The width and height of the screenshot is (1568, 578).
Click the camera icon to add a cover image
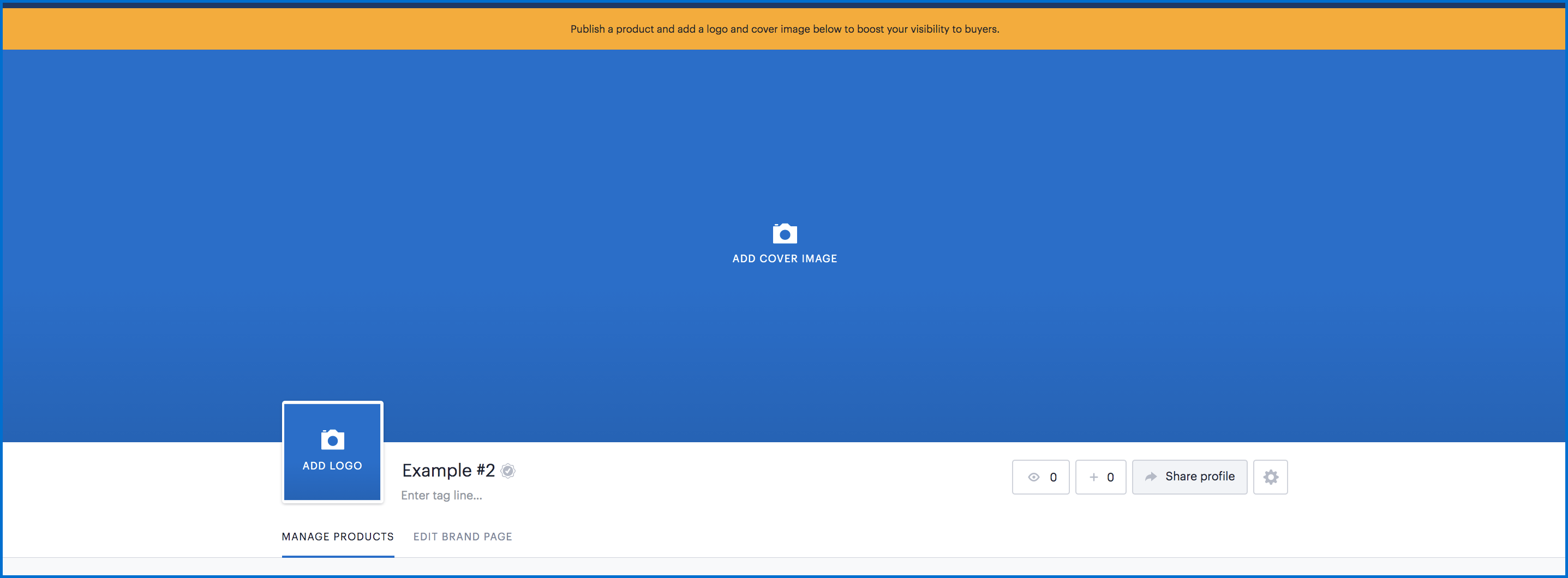pyautogui.click(x=784, y=233)
